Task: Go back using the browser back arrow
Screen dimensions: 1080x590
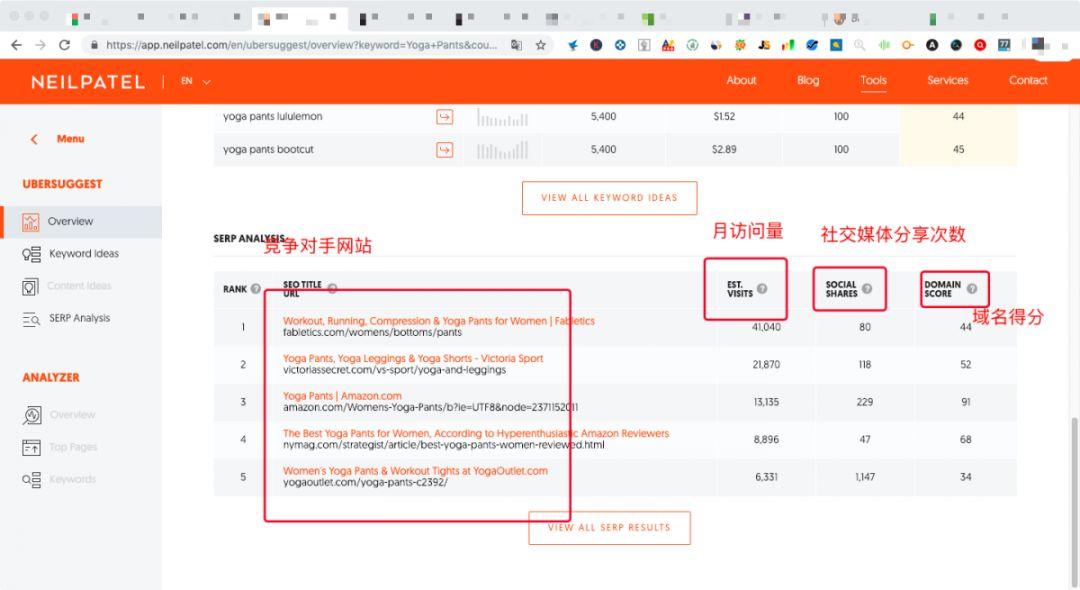Action: pyautogui.click(x=17, y=45)
